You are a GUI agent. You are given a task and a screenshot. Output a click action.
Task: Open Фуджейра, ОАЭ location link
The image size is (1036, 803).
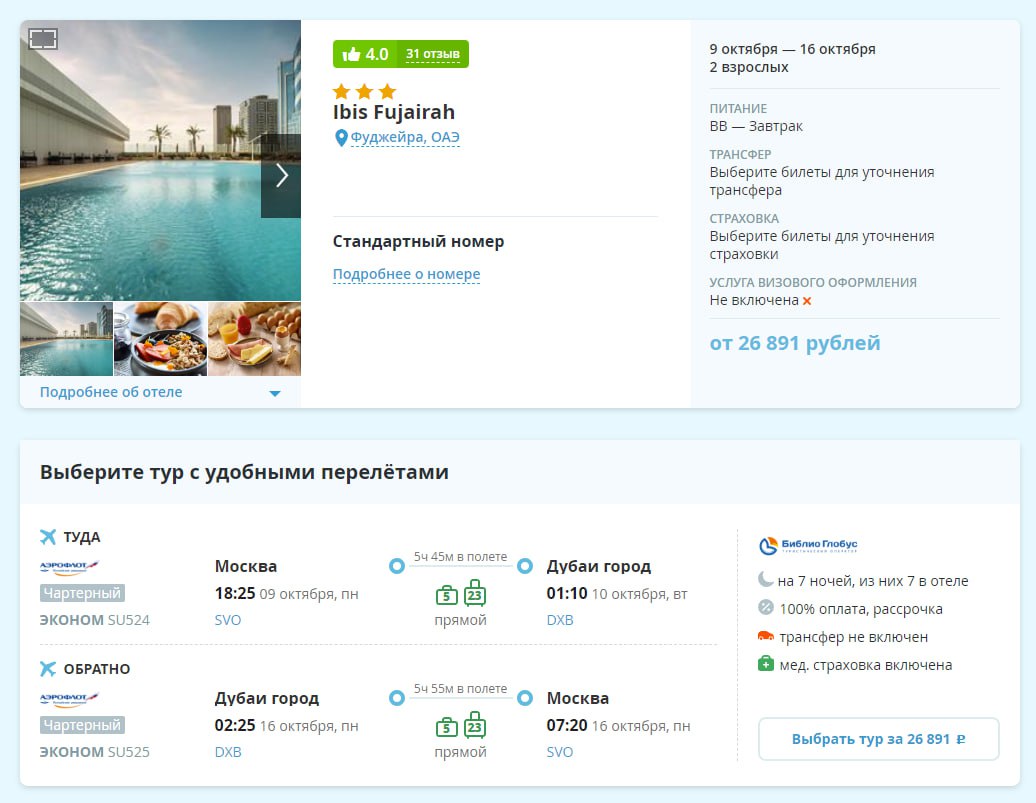click(x=405, y=138)
